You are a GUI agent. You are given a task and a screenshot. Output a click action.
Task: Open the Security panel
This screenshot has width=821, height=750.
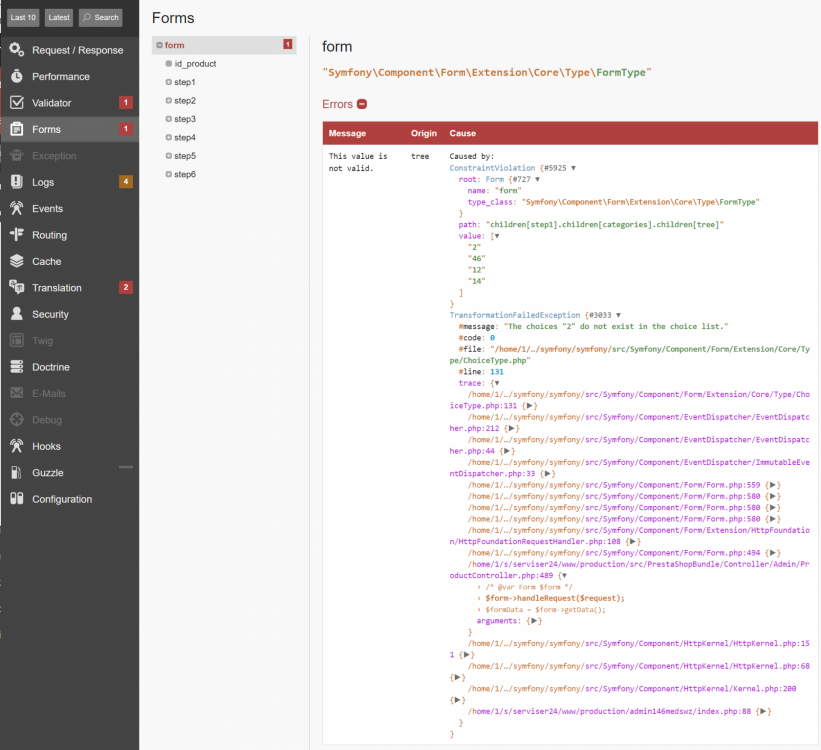tap(70, 314)
